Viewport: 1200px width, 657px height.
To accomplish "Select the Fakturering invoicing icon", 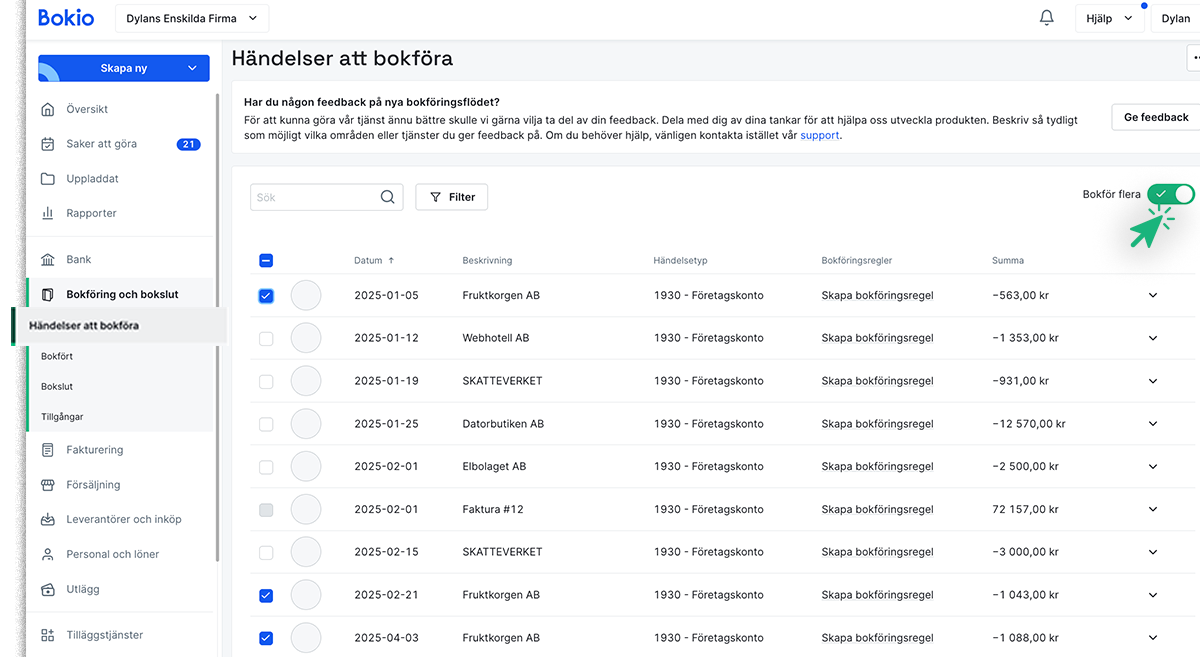I will [45, 449].
